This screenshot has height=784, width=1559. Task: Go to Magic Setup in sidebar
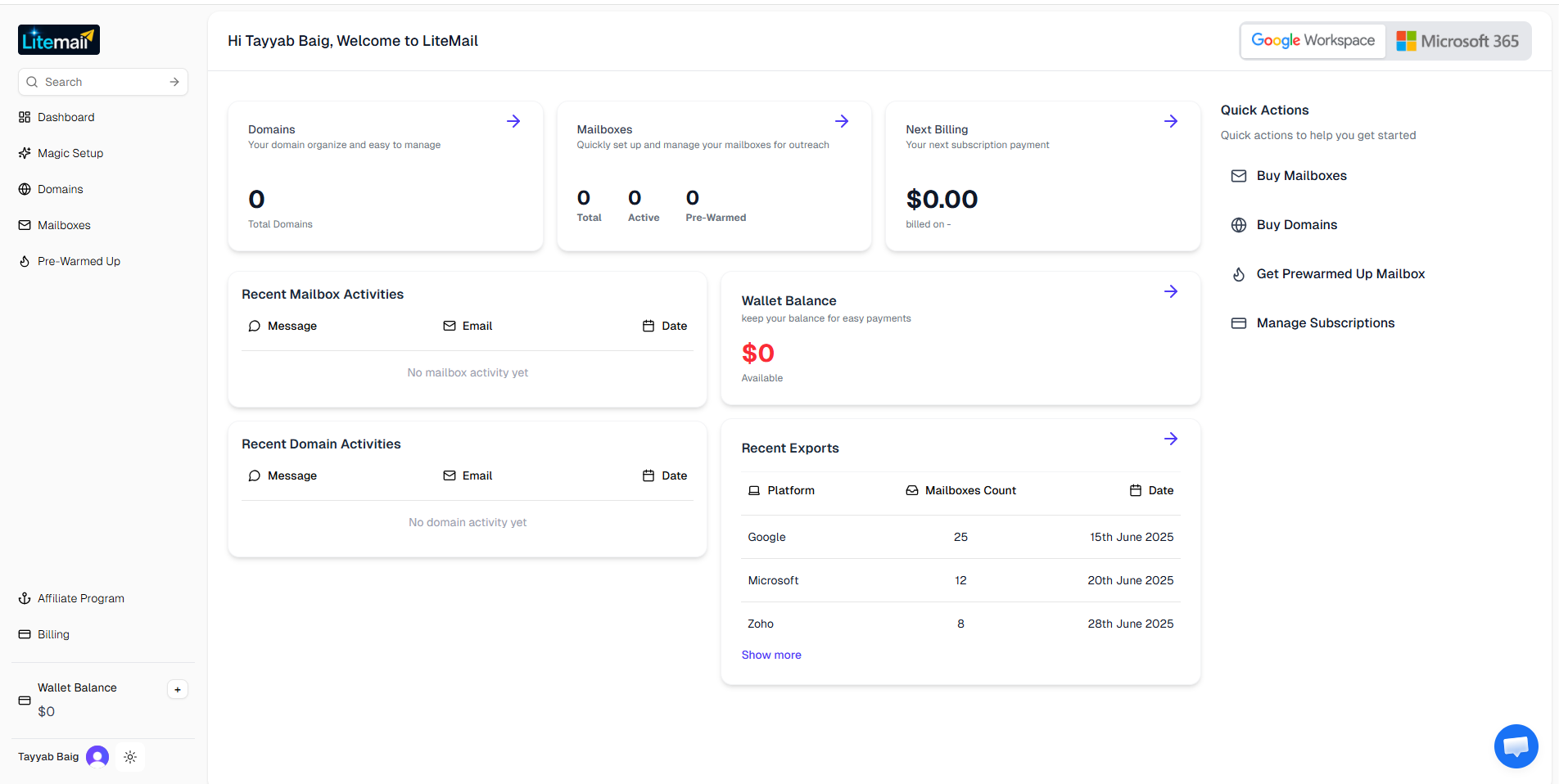click(70, 153)
